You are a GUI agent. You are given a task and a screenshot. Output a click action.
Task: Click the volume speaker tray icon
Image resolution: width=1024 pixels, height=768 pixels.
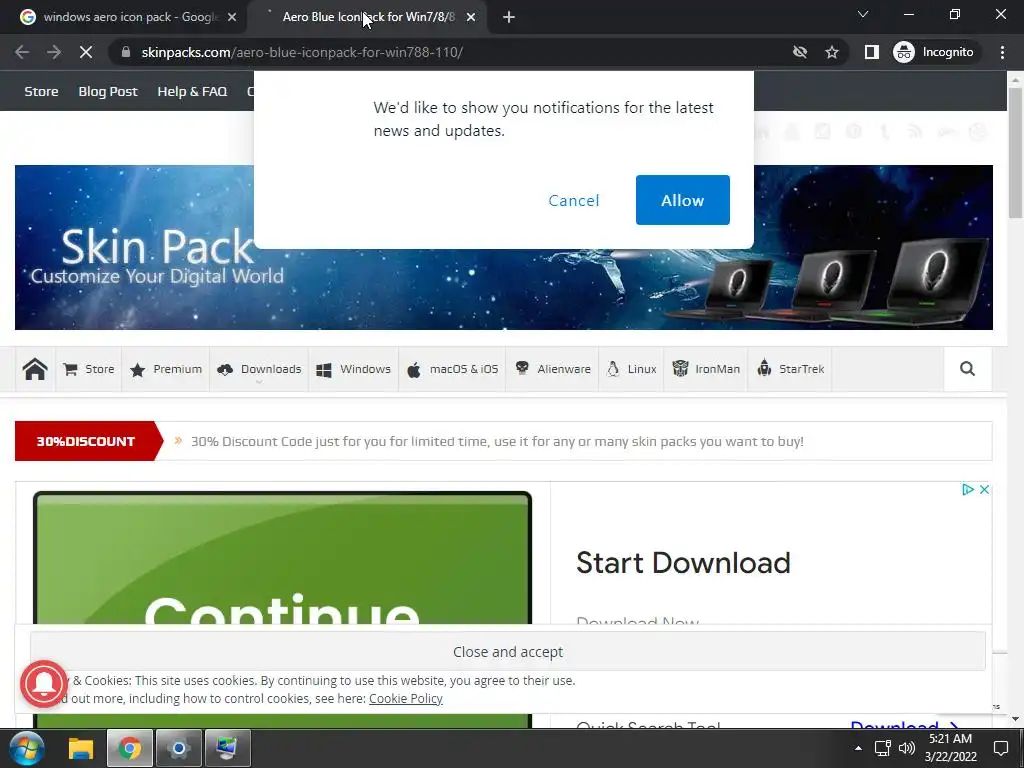(x=906, y=748)
